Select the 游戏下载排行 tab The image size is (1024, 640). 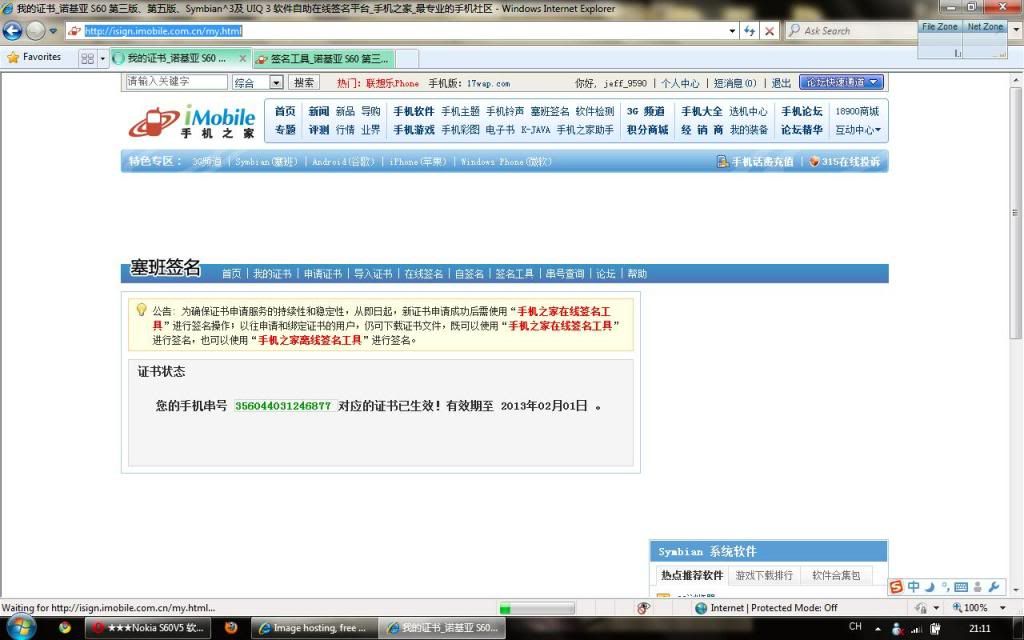pos(764,576)
